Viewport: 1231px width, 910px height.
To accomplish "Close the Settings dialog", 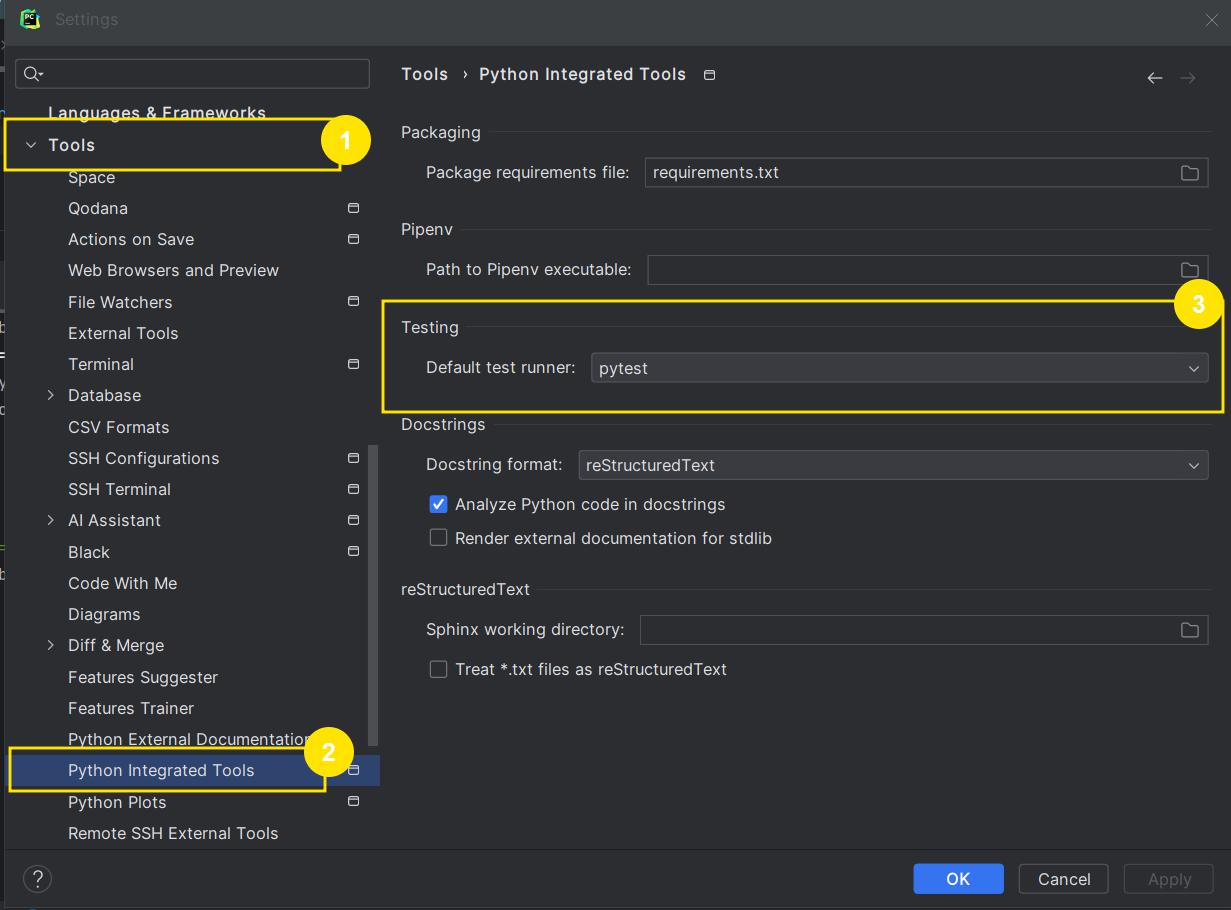I will pos(1211,19).
